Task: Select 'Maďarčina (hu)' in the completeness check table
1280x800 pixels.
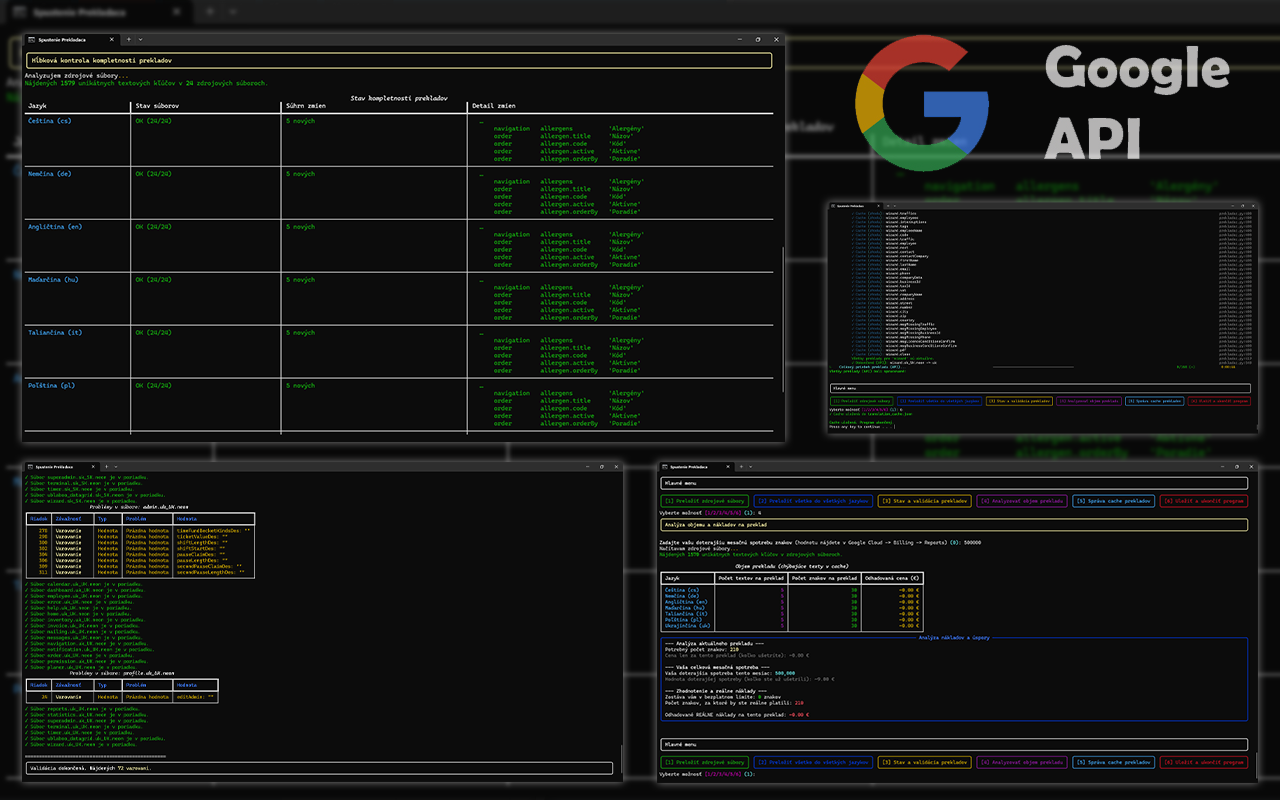Action: click(x=53, y=280)
